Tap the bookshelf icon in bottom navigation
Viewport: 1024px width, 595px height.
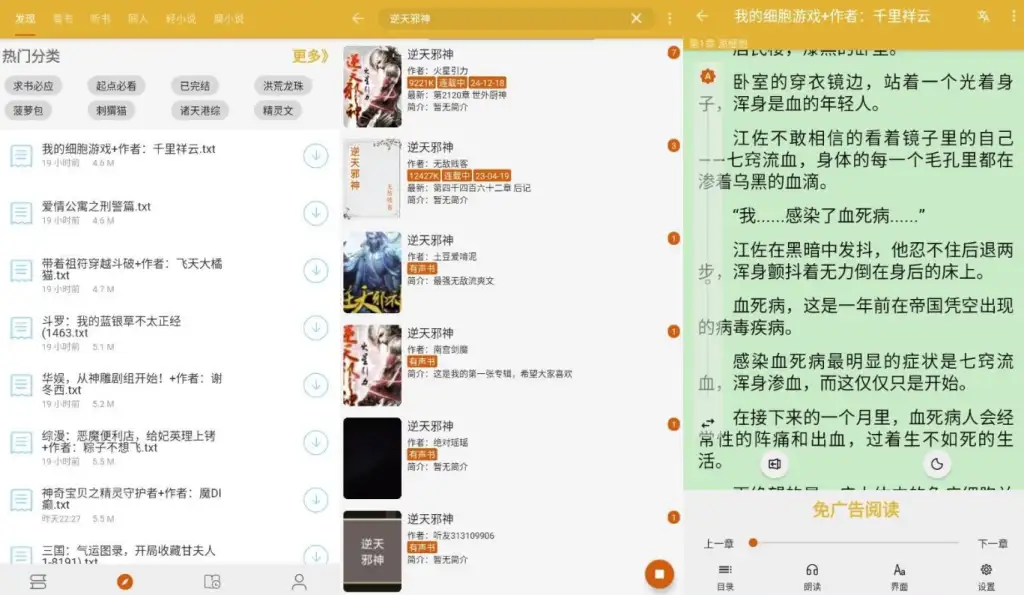(38, 582)
